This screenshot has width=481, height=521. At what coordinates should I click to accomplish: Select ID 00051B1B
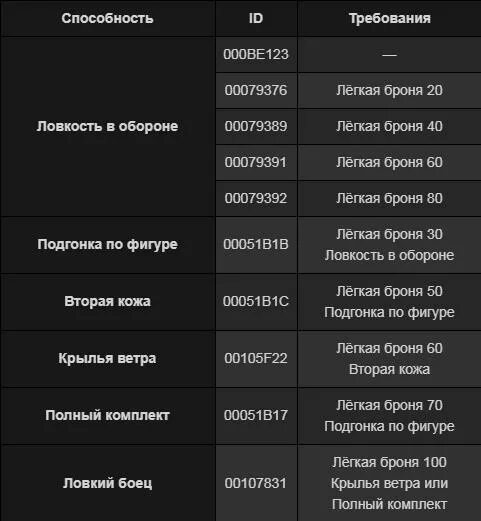pyautogui.click(x=256, y=244)
